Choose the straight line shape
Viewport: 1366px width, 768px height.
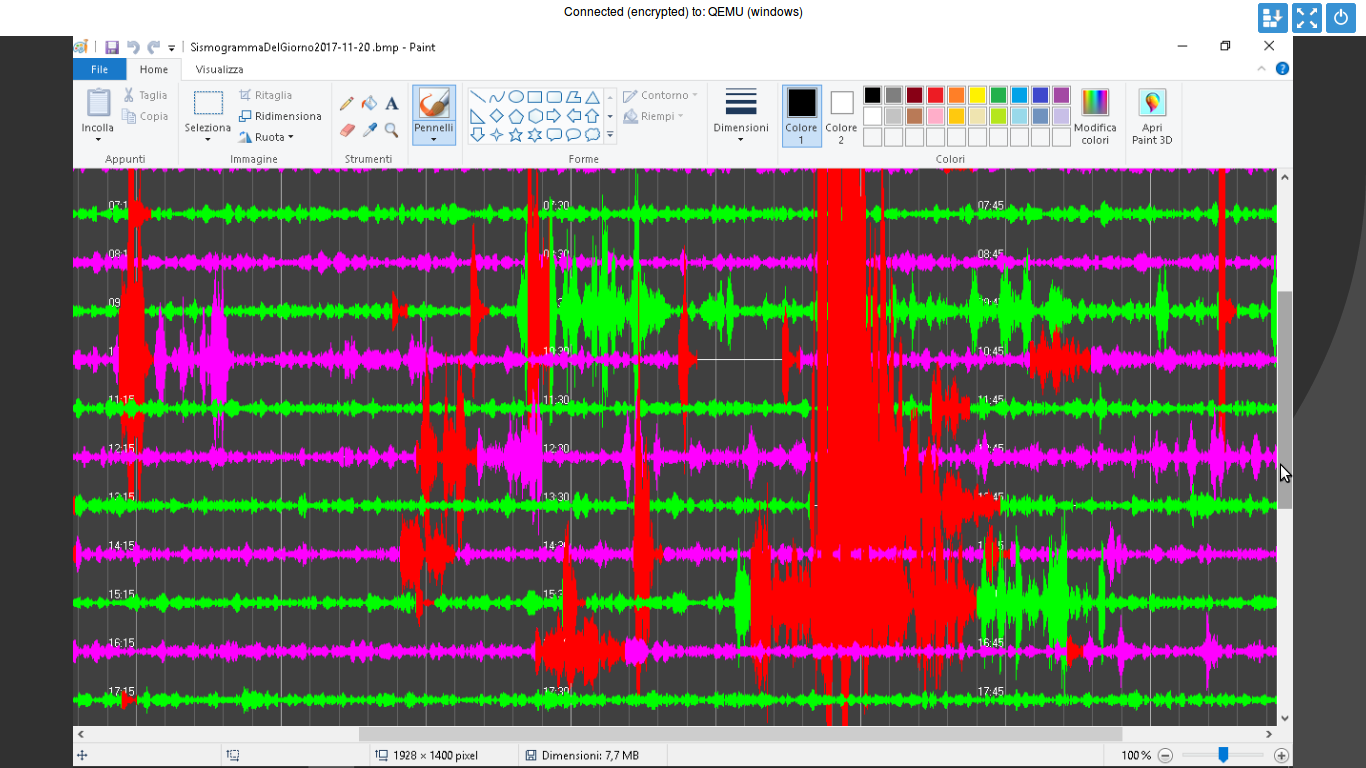[x=478, y=97]
